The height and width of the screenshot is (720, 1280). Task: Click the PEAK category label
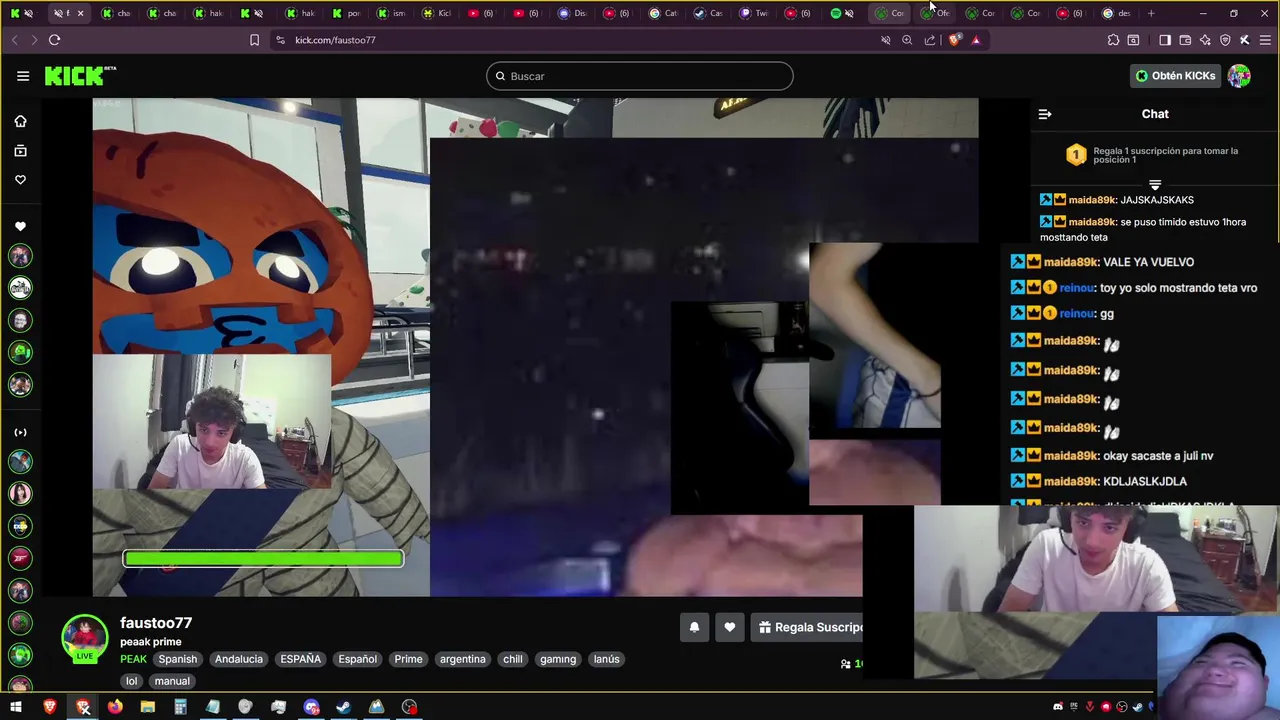tap(133, 659)
